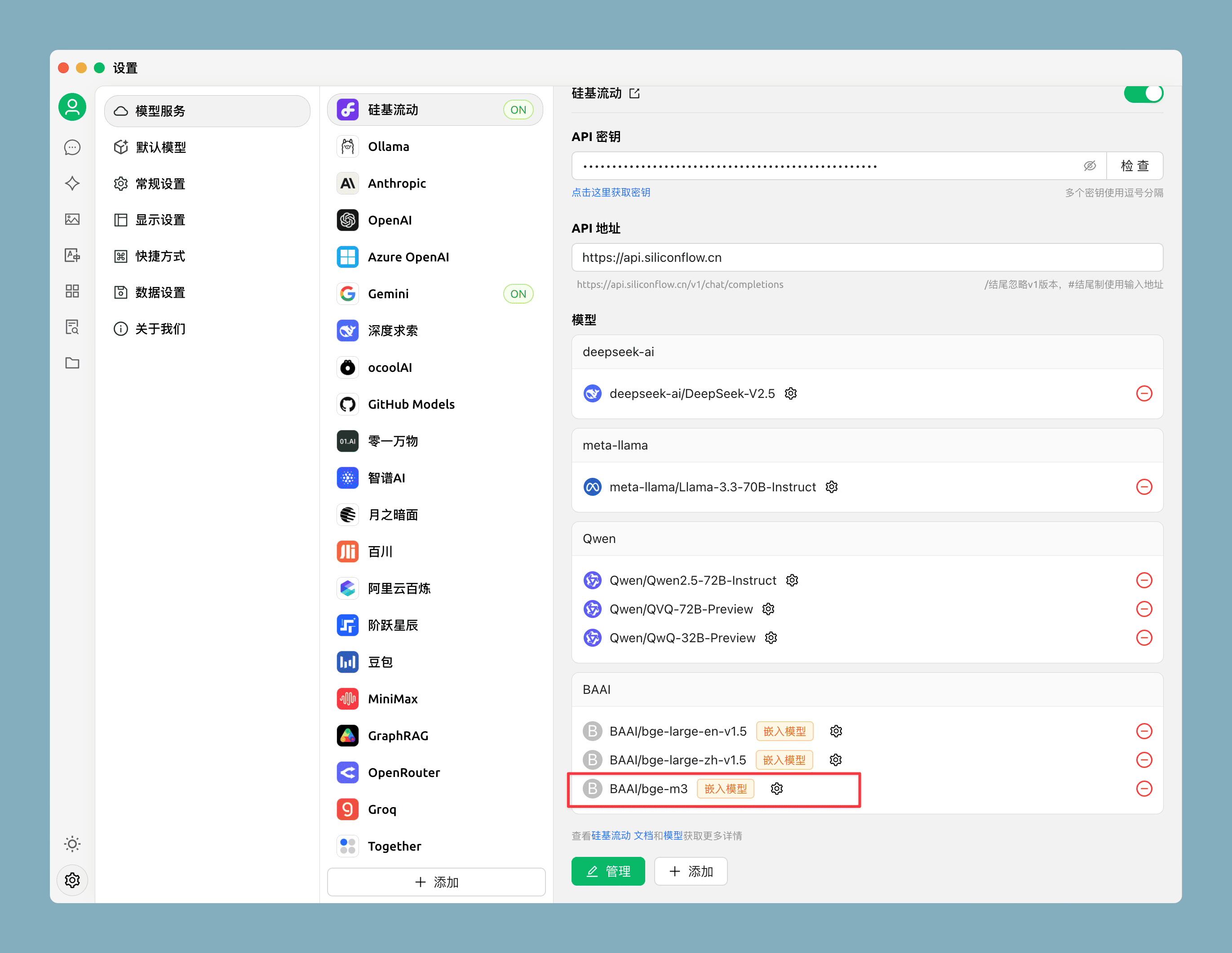Select 显示设置 settings section
This screenshot has height=953, width=1232.
click(x=207, y=220)
